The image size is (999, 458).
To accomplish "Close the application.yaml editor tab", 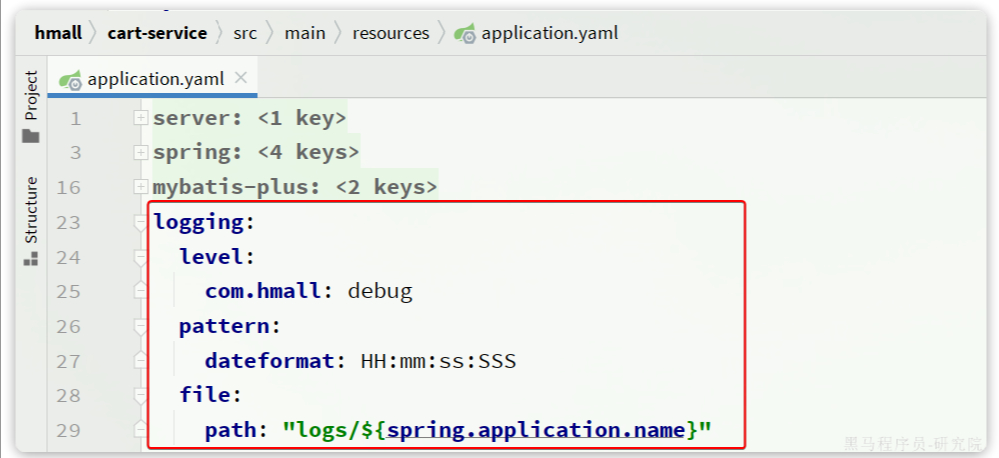I will (x=241, y=78).
